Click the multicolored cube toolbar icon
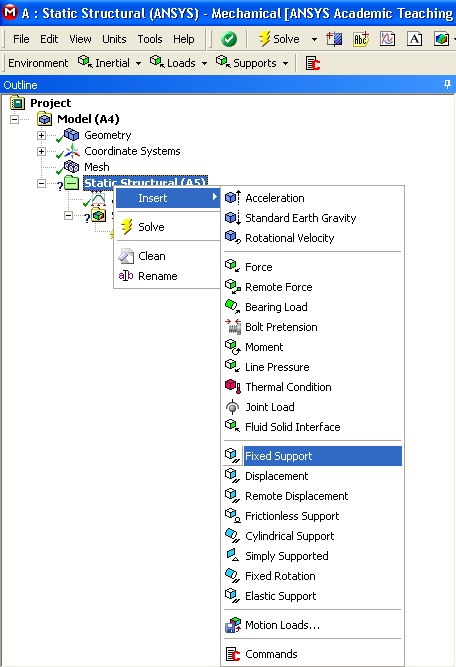The width and height of the screenshot is (456, 667). [x=442, y=39]
